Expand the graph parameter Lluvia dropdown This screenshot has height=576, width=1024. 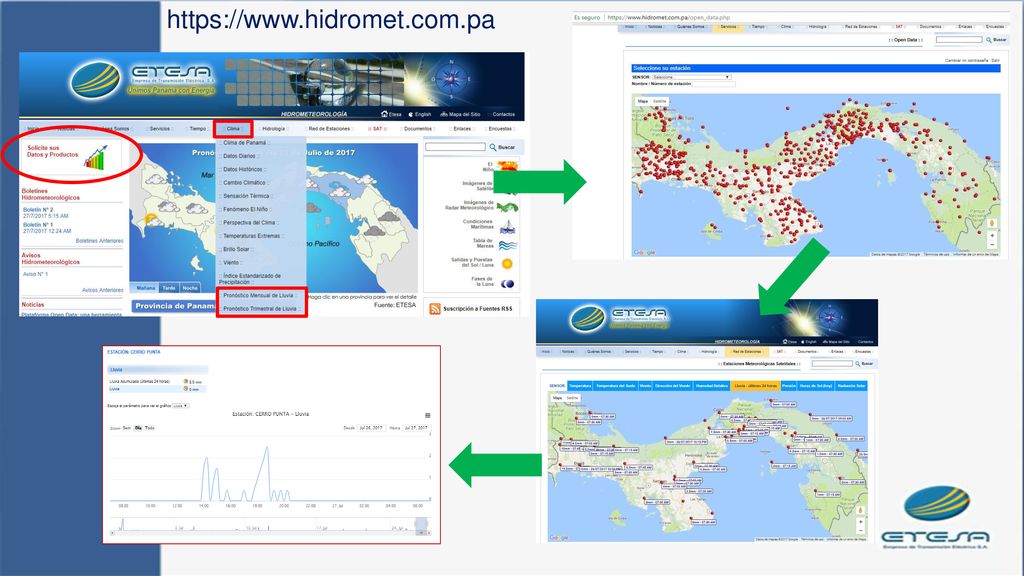pyautogui.click(x=181, y=406)
